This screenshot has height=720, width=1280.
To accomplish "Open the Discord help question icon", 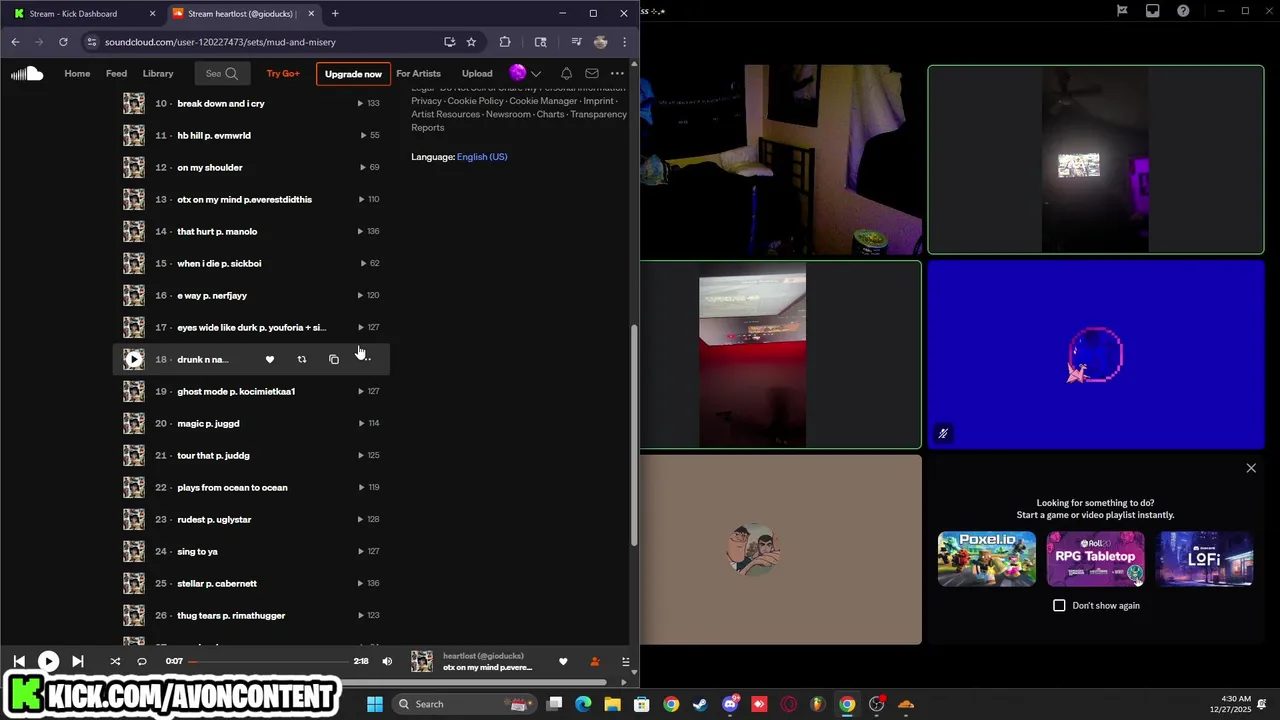I will click(1183, 11).
